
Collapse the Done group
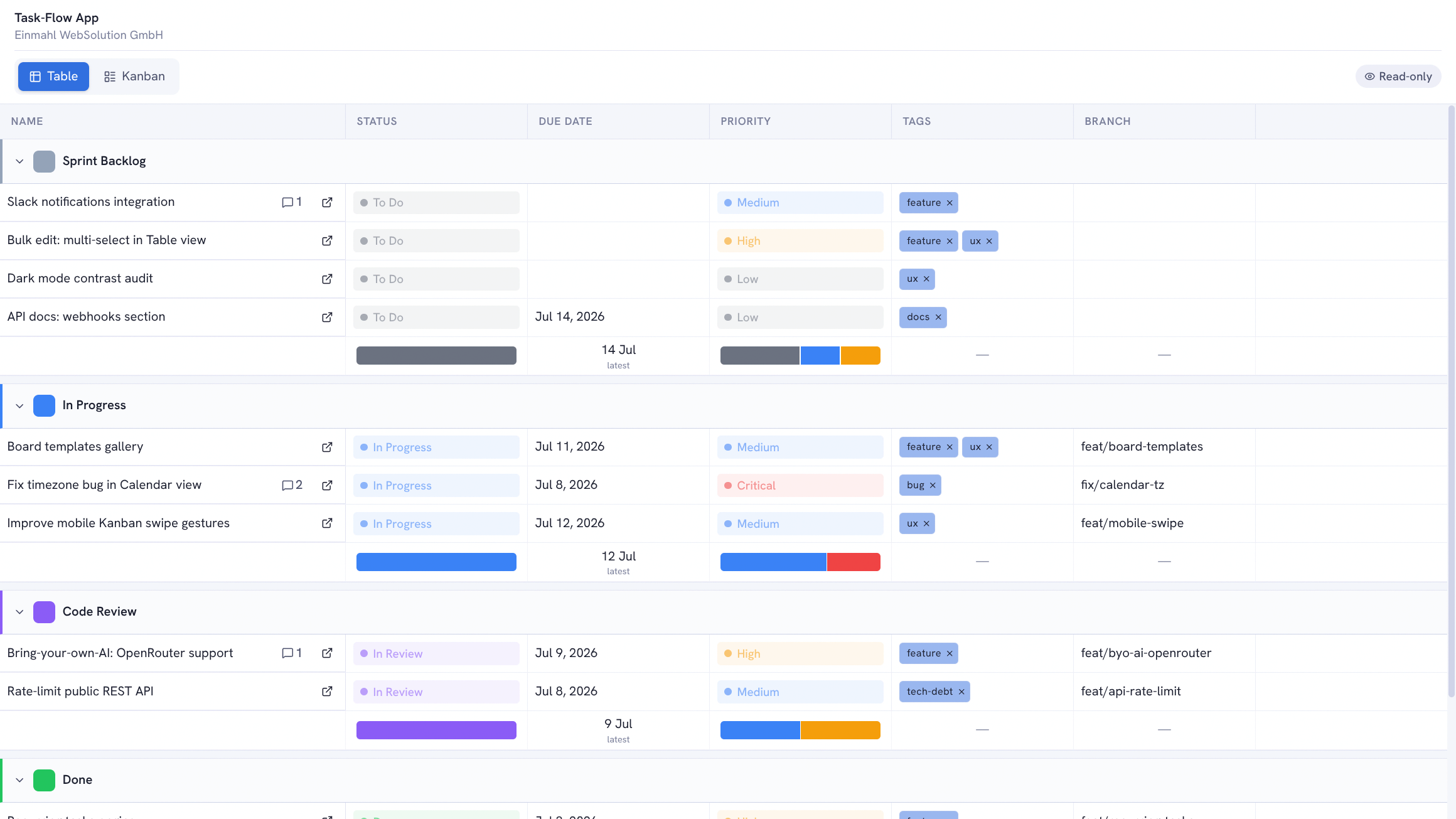click(x=19, y=780)
